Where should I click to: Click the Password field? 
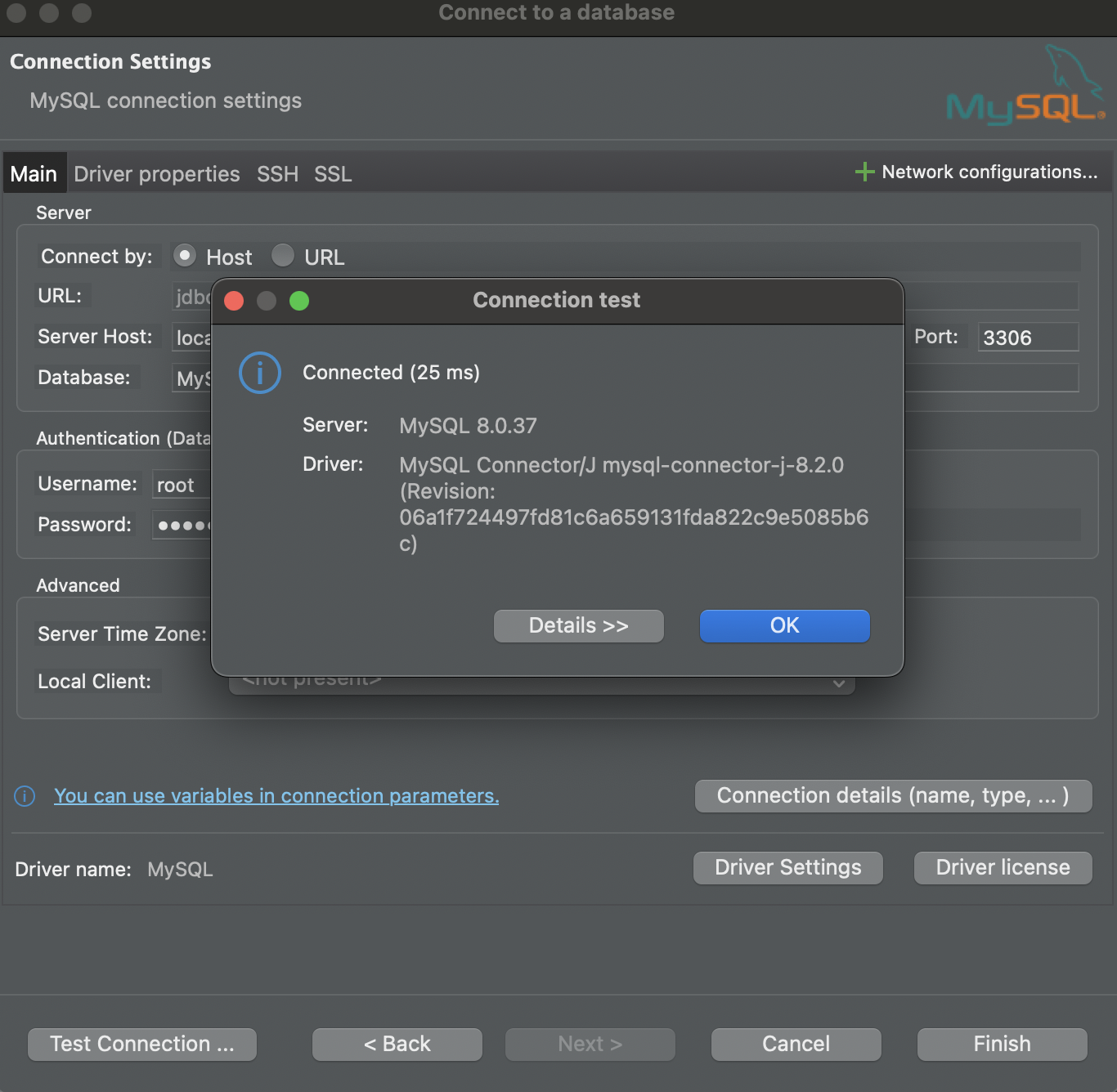click(182, 525)
